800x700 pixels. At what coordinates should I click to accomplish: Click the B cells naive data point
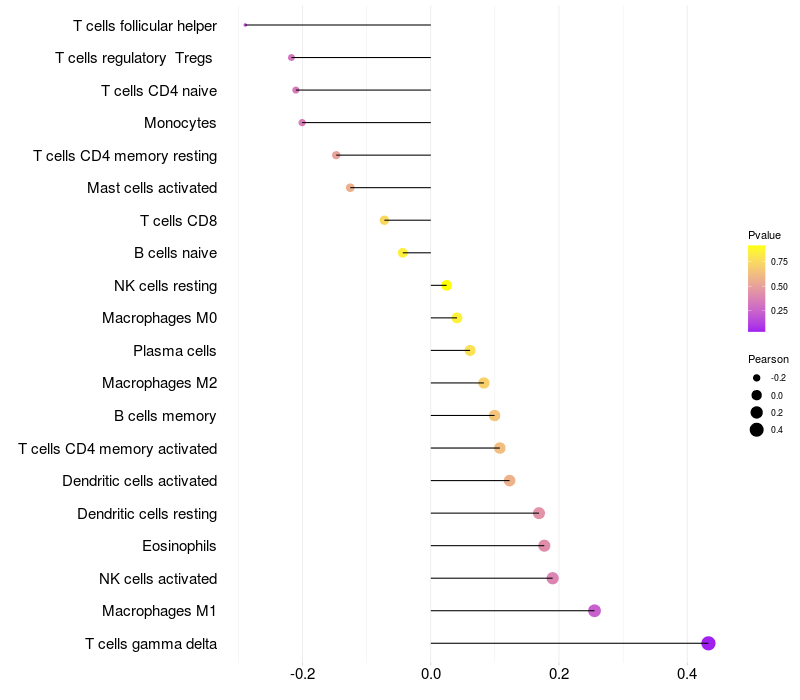(403, 253)
